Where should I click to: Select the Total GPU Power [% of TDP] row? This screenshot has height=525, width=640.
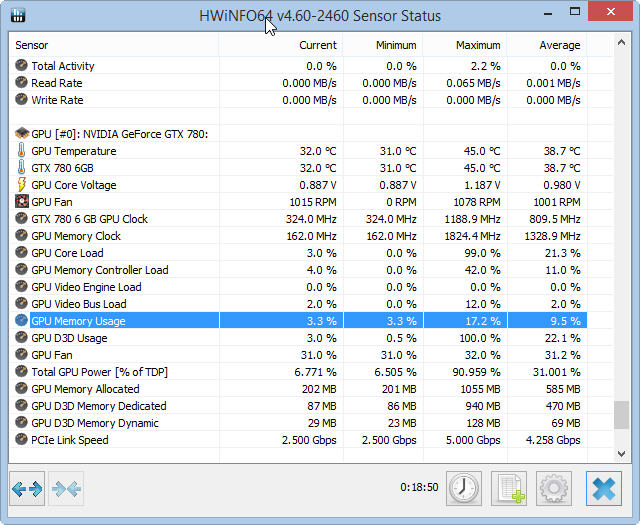point(298,372)
